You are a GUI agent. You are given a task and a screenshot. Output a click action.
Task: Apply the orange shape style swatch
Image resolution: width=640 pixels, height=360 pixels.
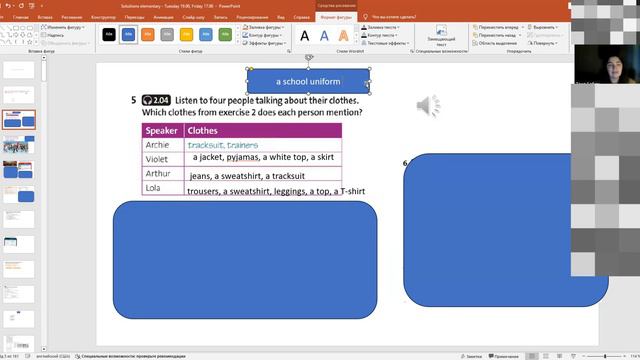tap(148, 35)
